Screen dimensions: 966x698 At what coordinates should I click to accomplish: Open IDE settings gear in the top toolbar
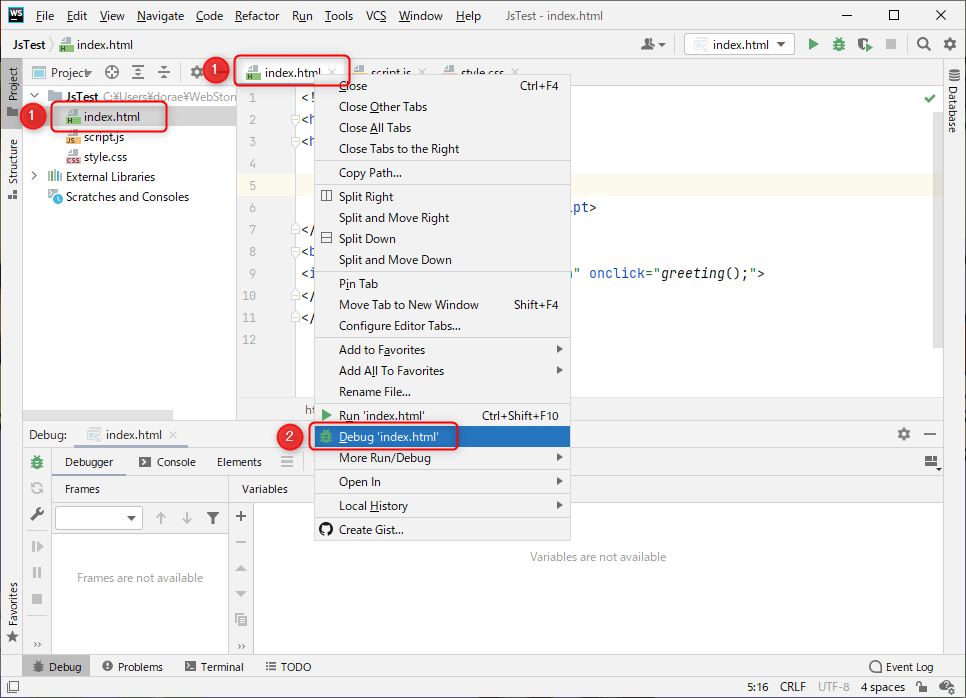click(x=950, y=44)
